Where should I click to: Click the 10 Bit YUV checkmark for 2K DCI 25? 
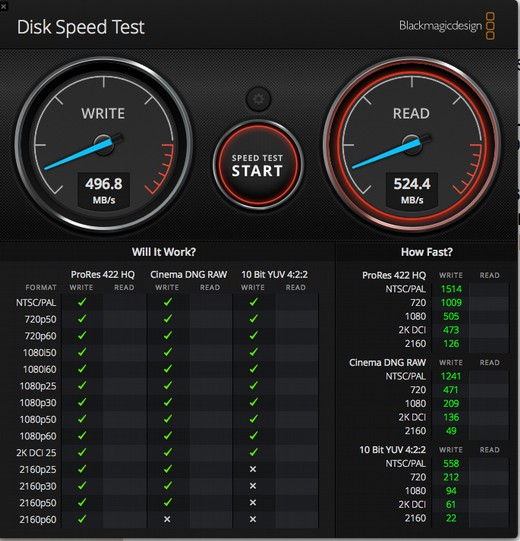[254, 452]
